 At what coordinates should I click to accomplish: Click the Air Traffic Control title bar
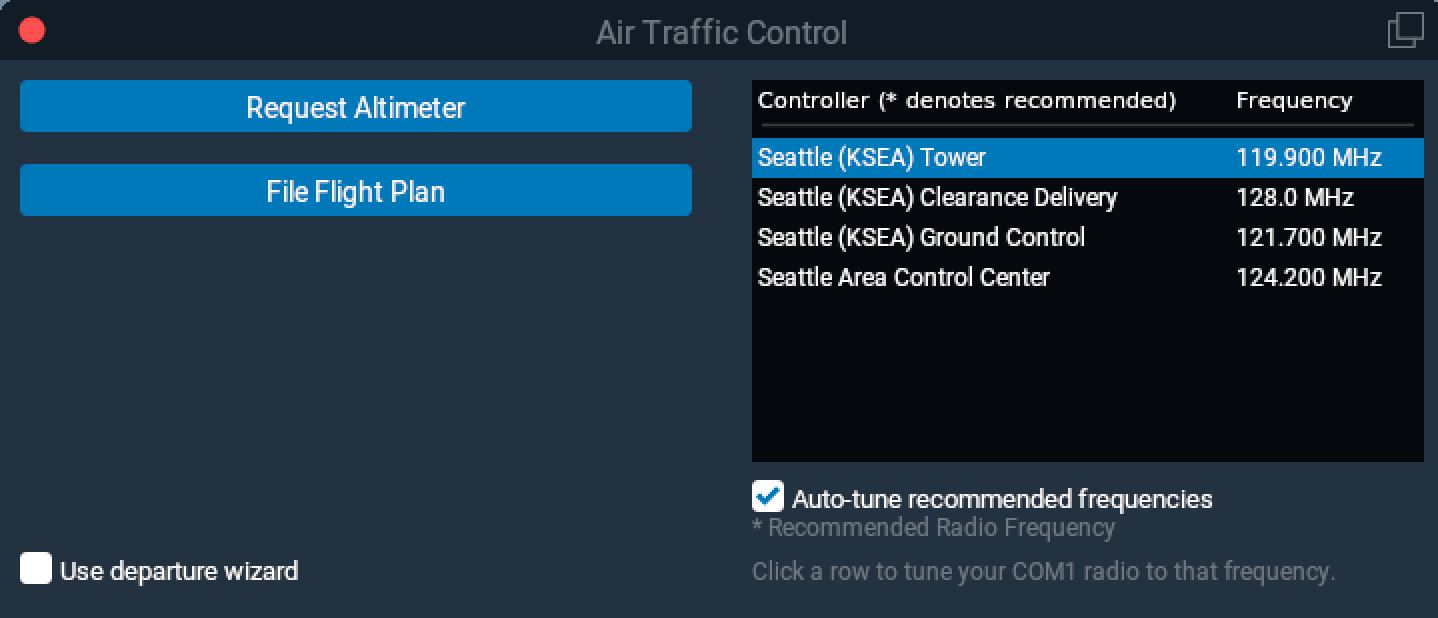[x=720, y=32]
